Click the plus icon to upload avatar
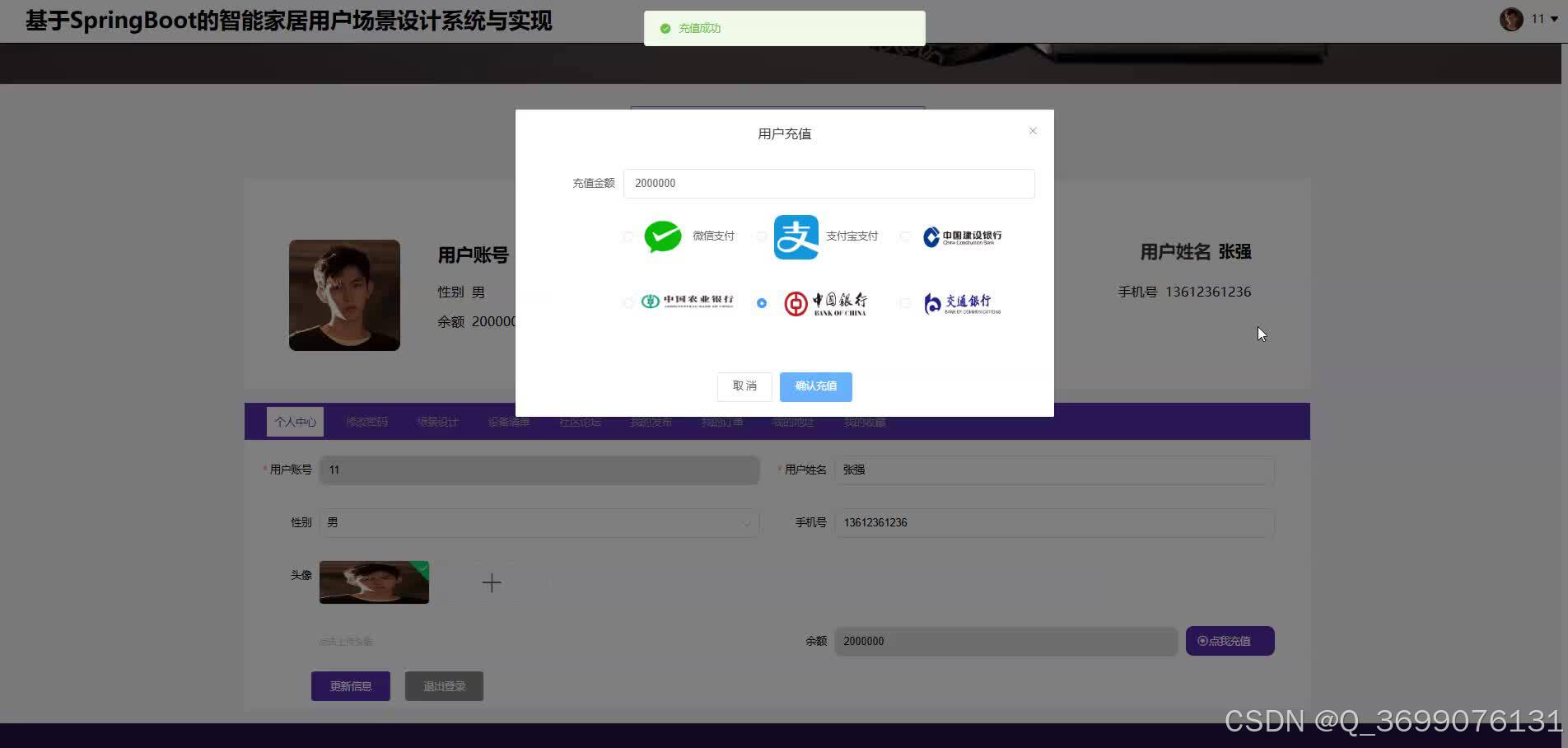The width and height of the screenshot is (1568, 748). [492, 583]
